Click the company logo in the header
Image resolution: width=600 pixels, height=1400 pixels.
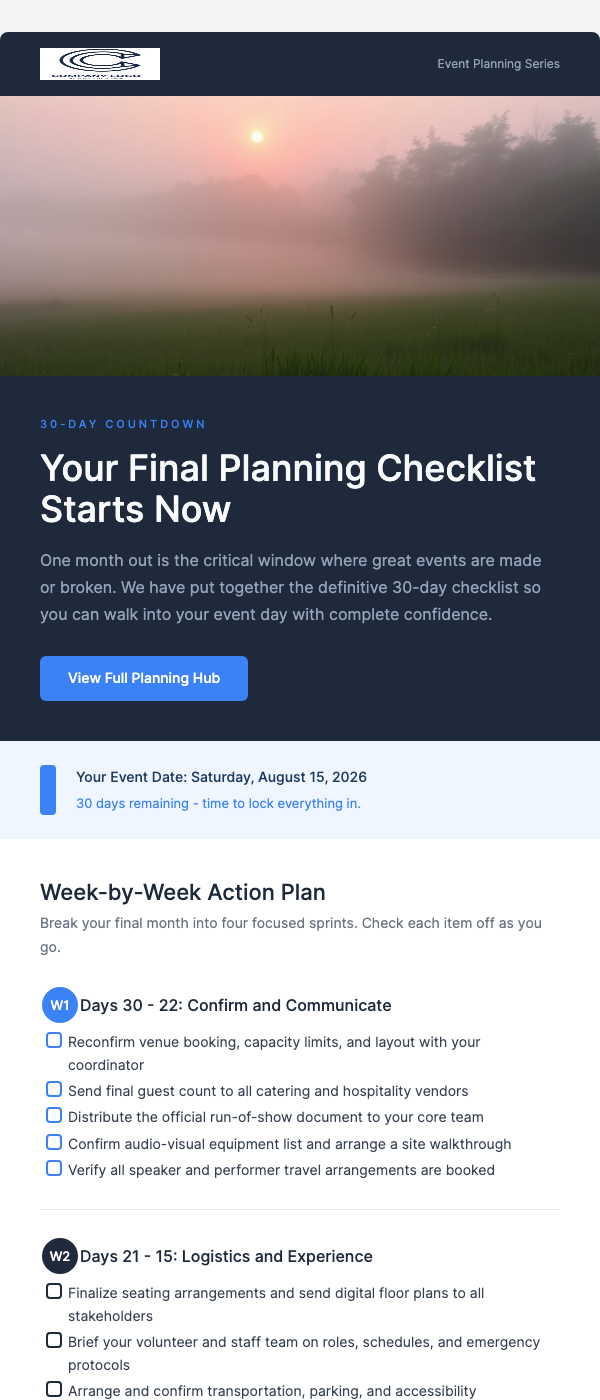[x=100, y=63]
